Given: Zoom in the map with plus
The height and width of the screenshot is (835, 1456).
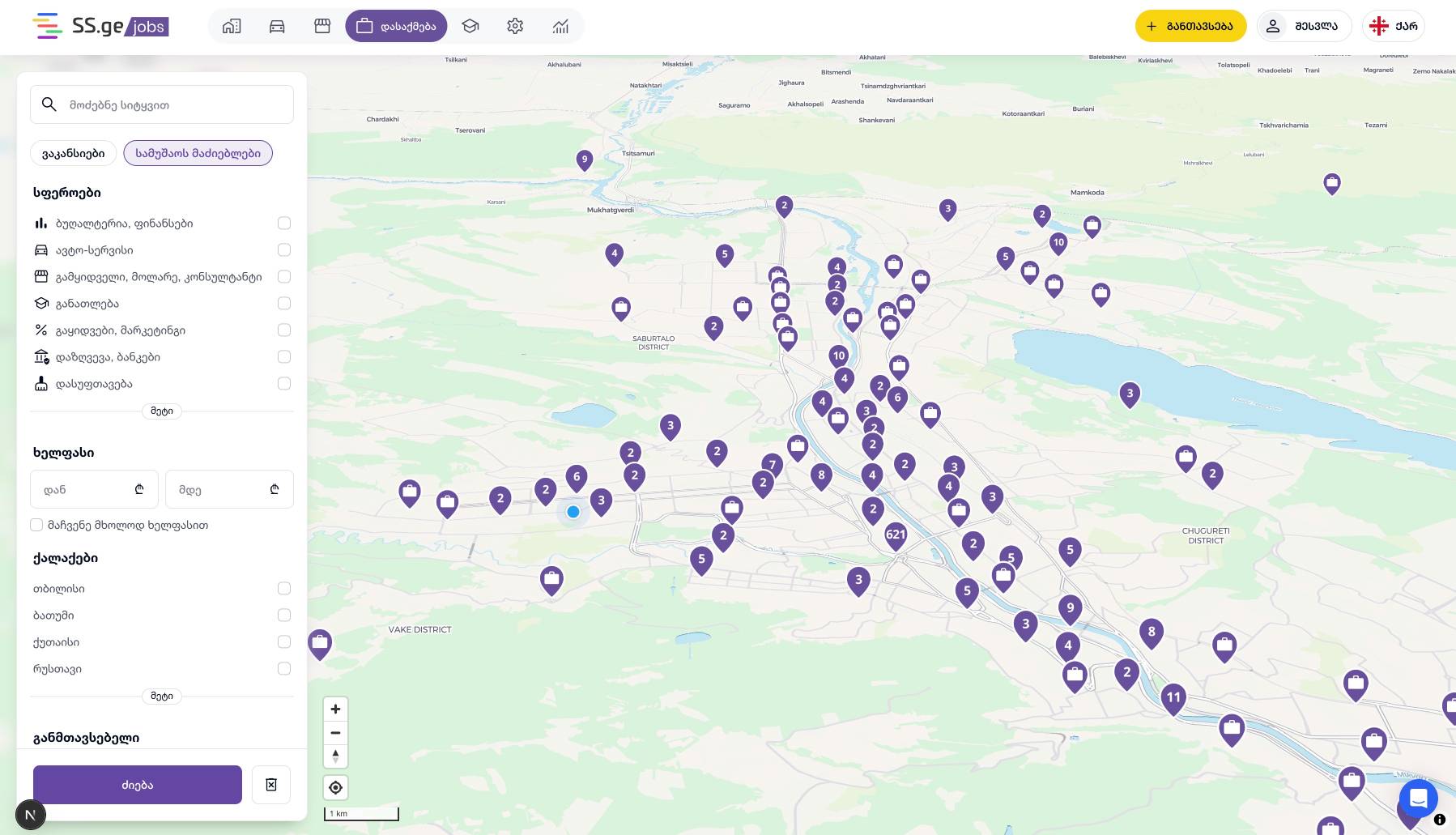Looking at the screenshot, I should click(335, 709).
